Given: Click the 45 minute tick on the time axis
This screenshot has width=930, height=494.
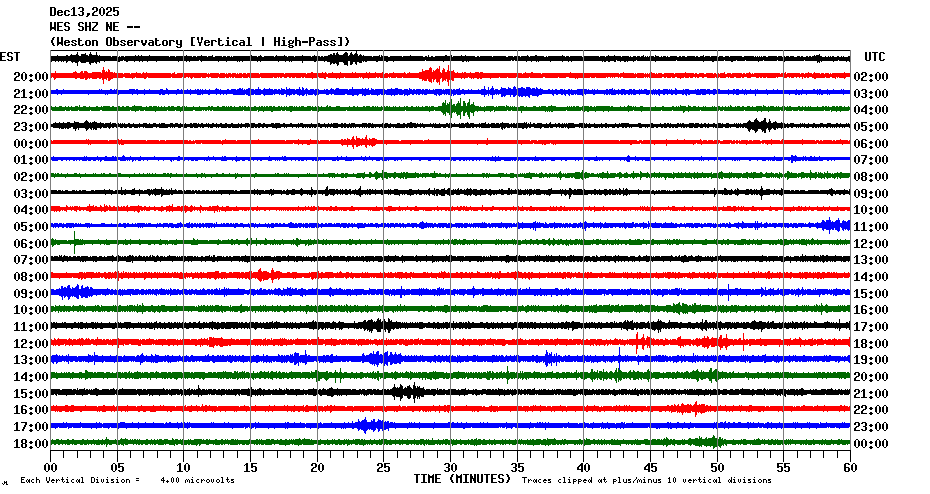Looking at the screenshot, I should pos(650,466).
